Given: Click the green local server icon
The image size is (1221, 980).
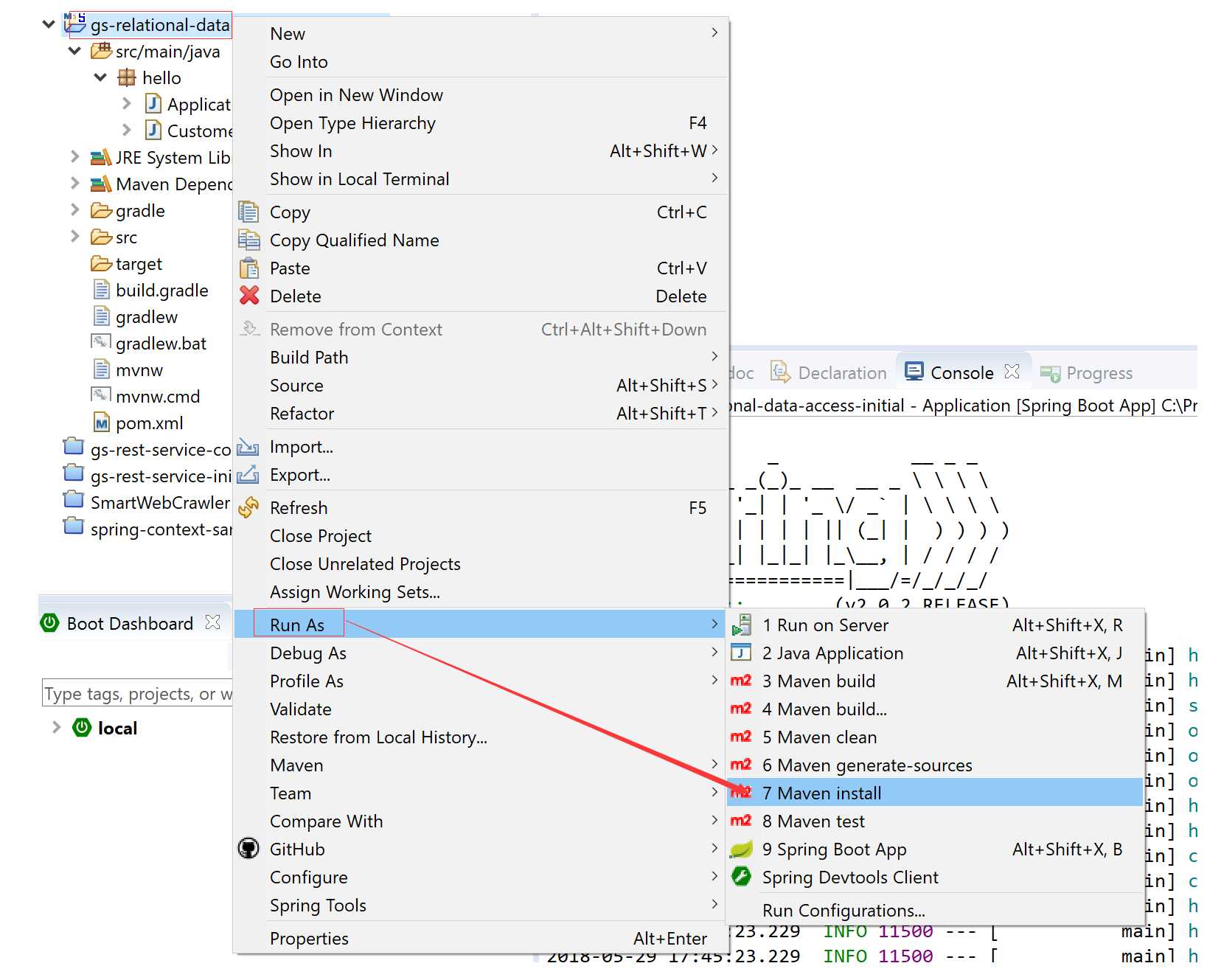Looking at the screenshot, I should 82,728.
